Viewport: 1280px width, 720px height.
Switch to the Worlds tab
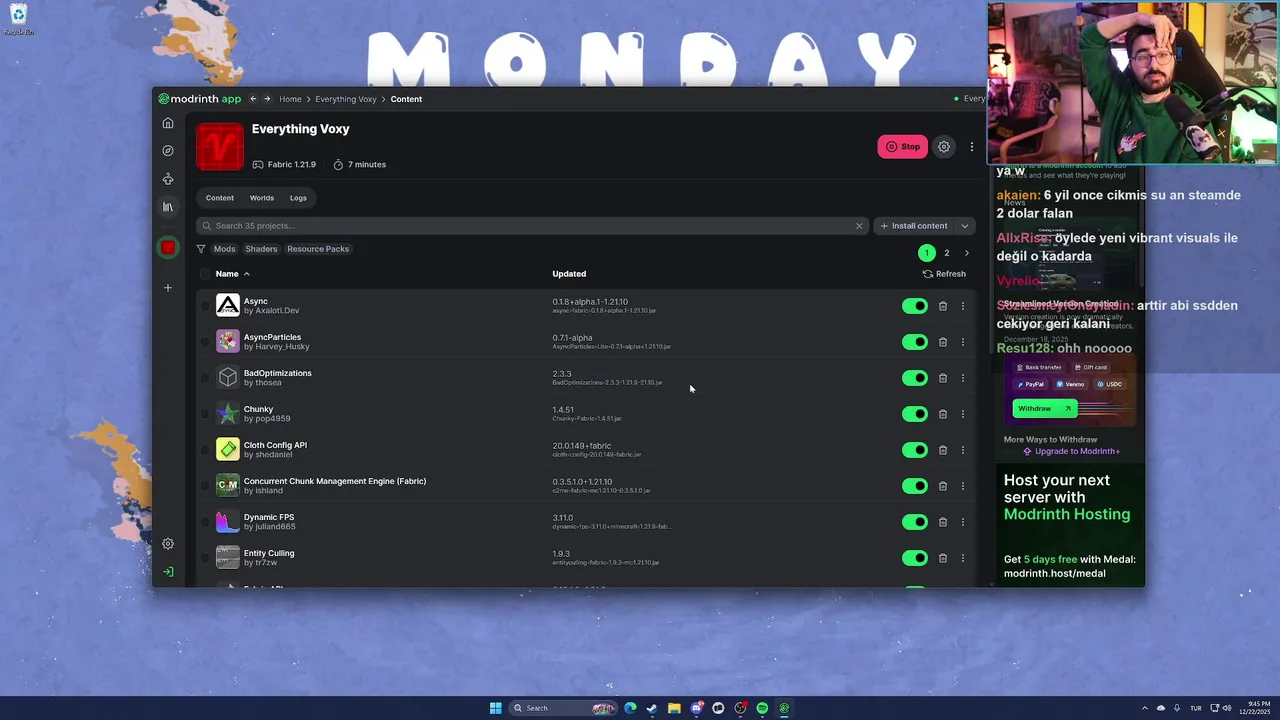click(x=262, y=198)
